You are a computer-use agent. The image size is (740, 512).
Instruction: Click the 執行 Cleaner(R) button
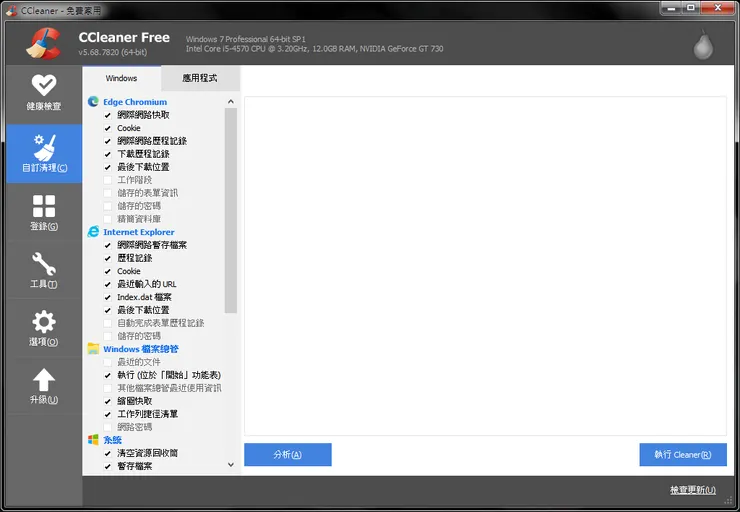683,454
